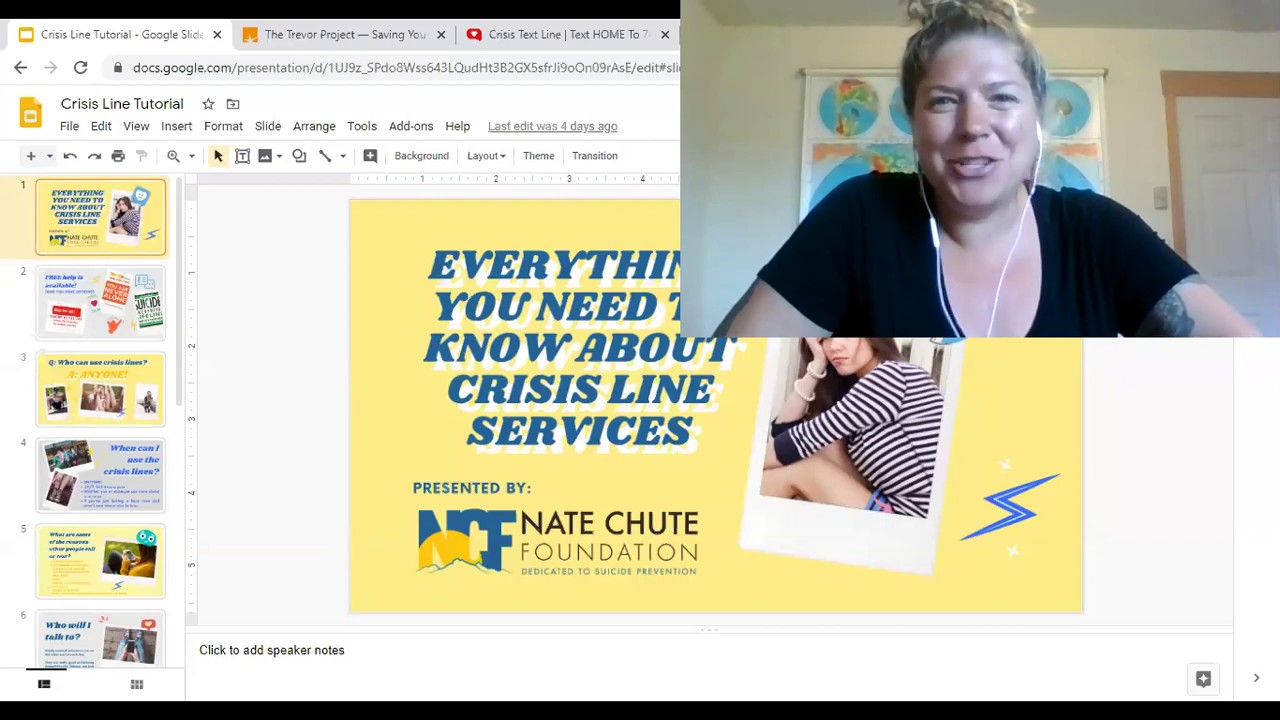The image size is (1280, 720).
Task: Click the move to folder icon
Action: tap(233, 104)
